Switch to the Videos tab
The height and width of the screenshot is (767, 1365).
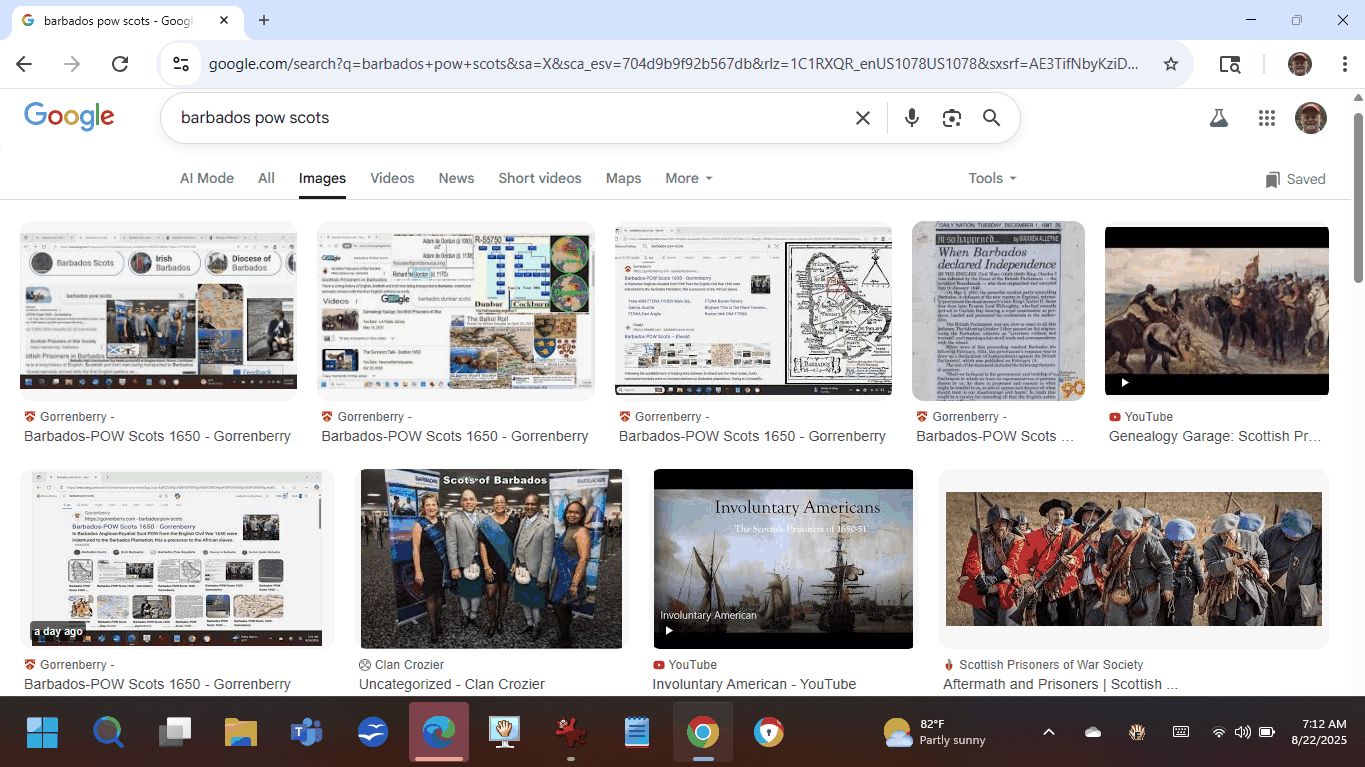pyautogui.click(x=392, y=178)
